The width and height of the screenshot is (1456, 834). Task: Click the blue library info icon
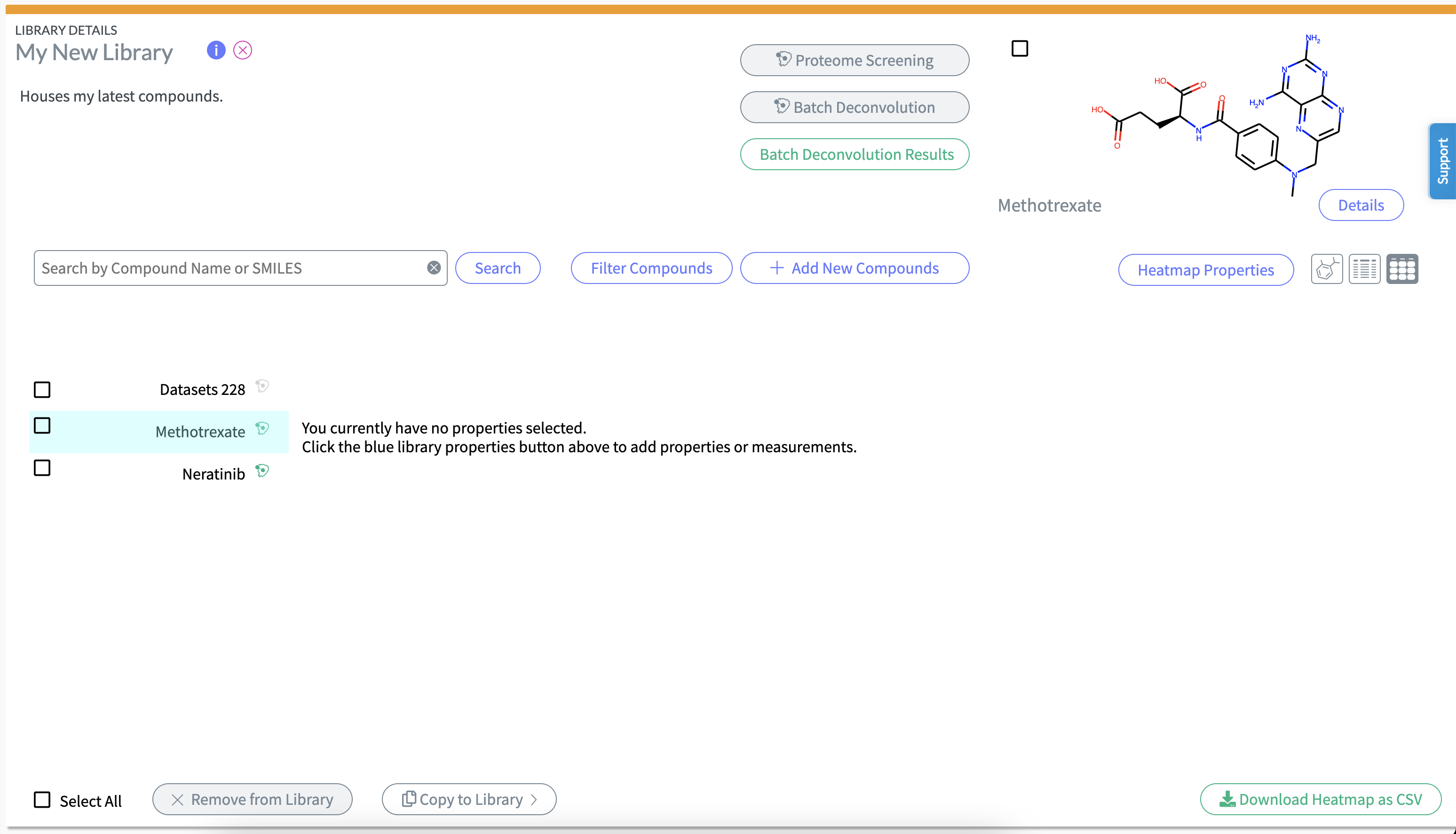[x=216, y=50]
